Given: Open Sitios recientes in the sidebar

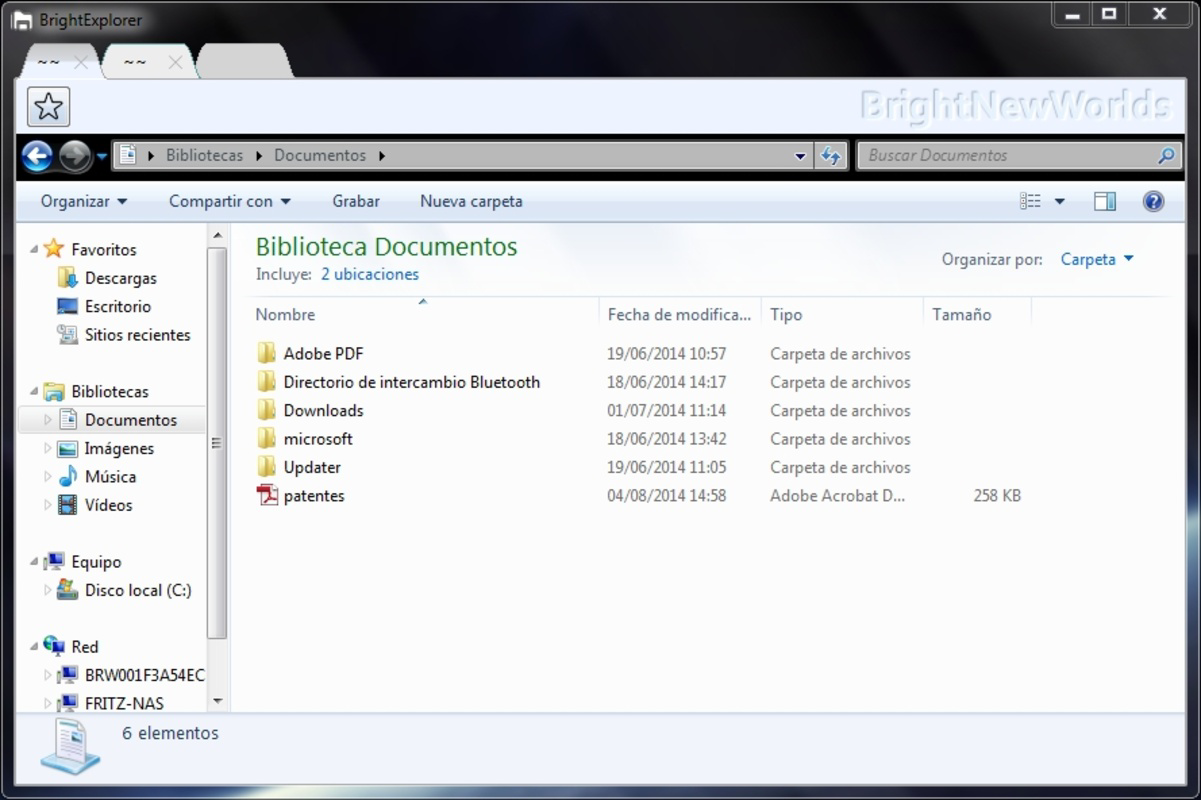Looking at the screenshot, I should click(137, 335).
